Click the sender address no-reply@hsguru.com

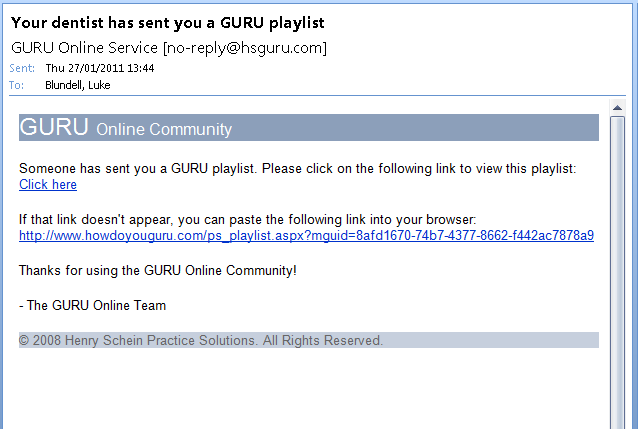[245, 48]
